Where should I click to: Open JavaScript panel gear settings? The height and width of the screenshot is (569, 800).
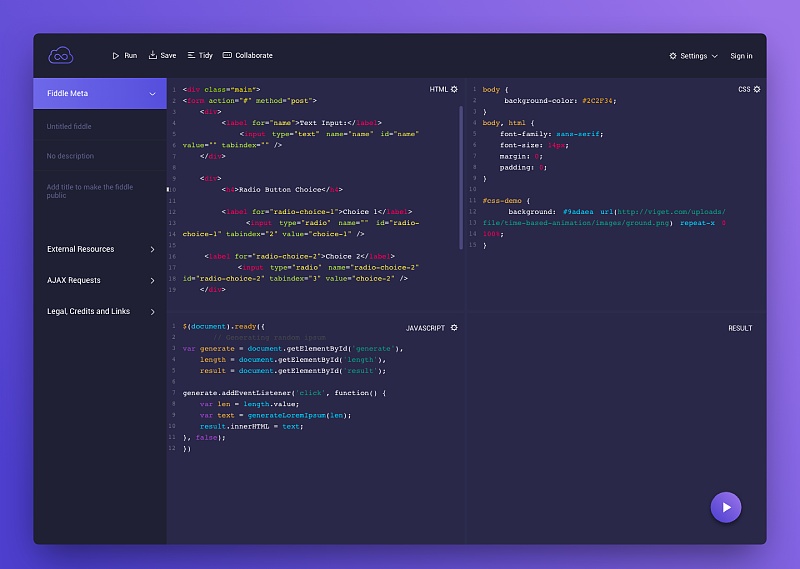[454, 328]
